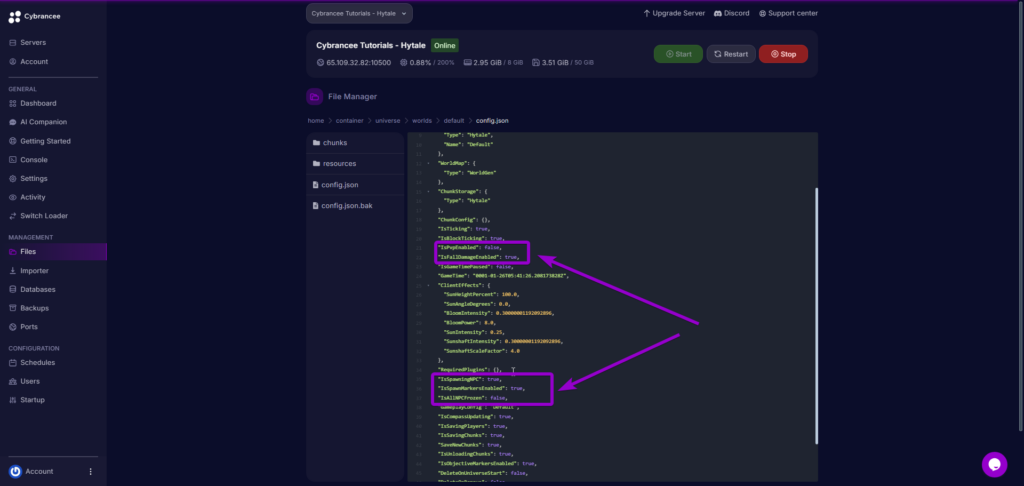1024x486 pixels.
Task: Open the resources folder
Action: click(339, 163)
